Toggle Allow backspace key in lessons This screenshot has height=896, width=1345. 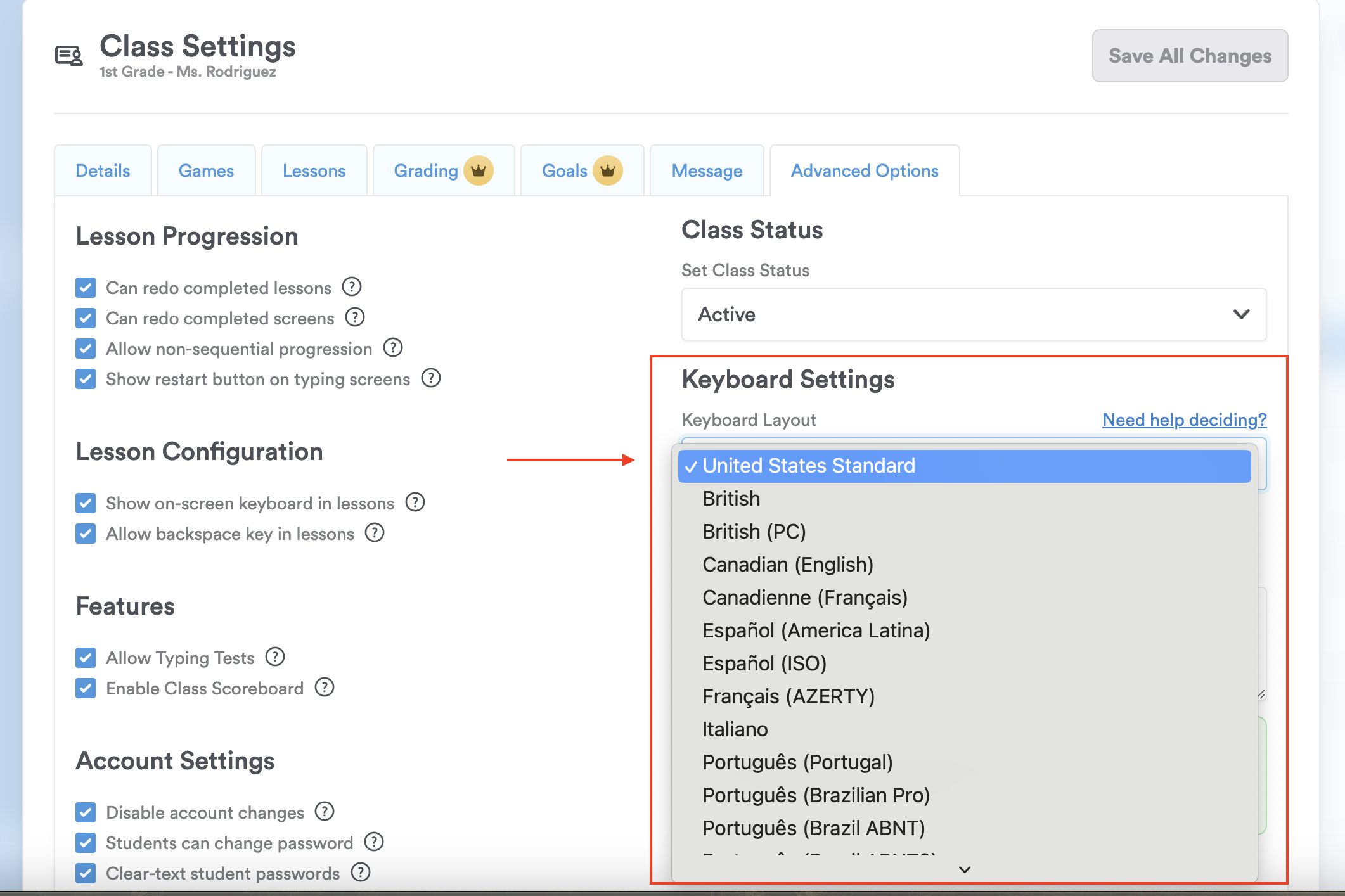pyautogui.click(x=86, y=534)
